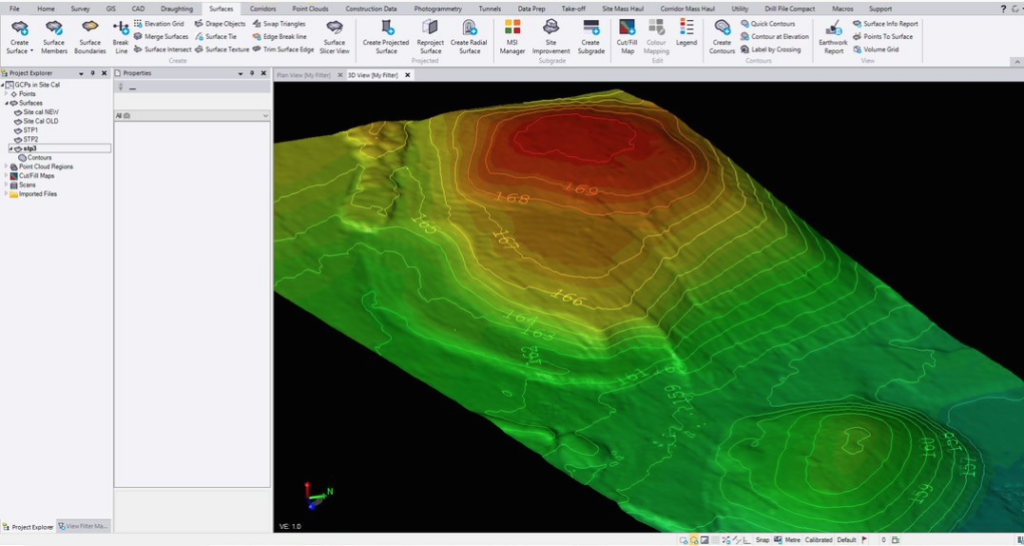Open Surface Info Report

coord(886,24)
